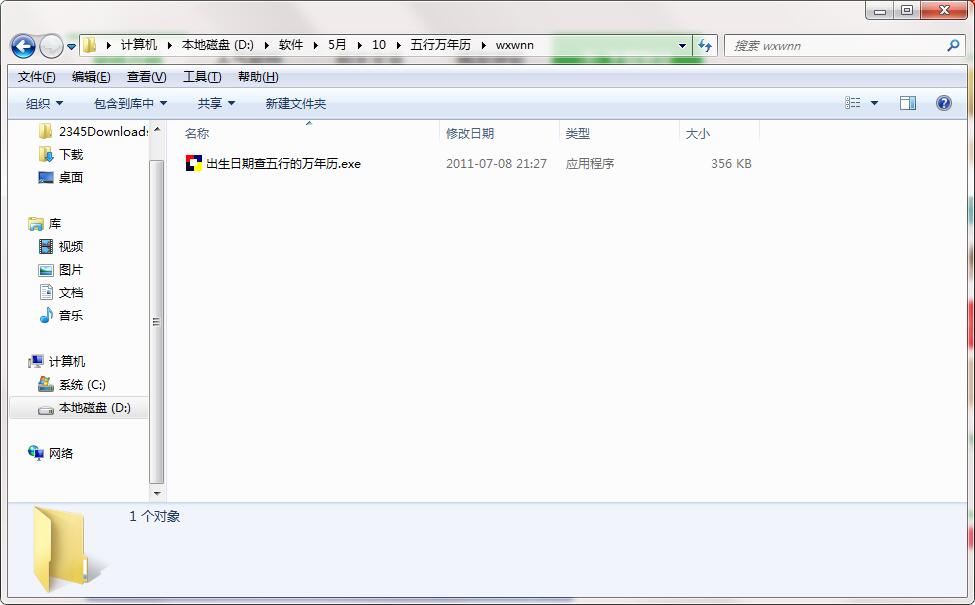The height and width of the screenshot is (605, 975).
Task: Click the navigation pane vertical scrollbar
Action: coord(156,320)
